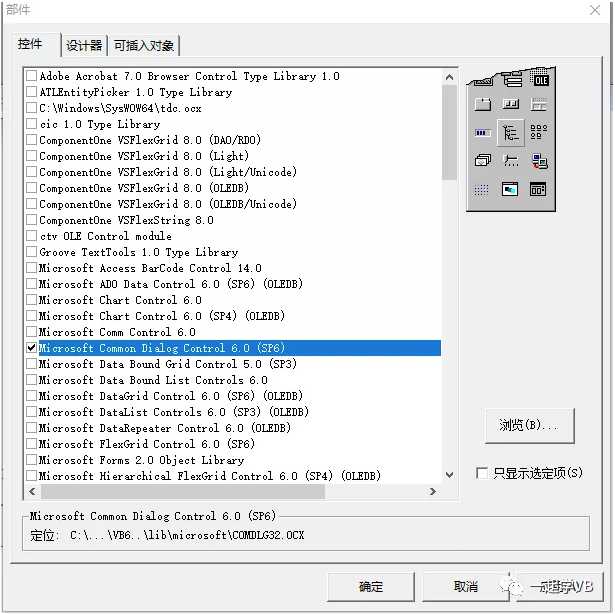Click the horizontal scroll left arrow

pyautogui.click(x=33, y=491)
